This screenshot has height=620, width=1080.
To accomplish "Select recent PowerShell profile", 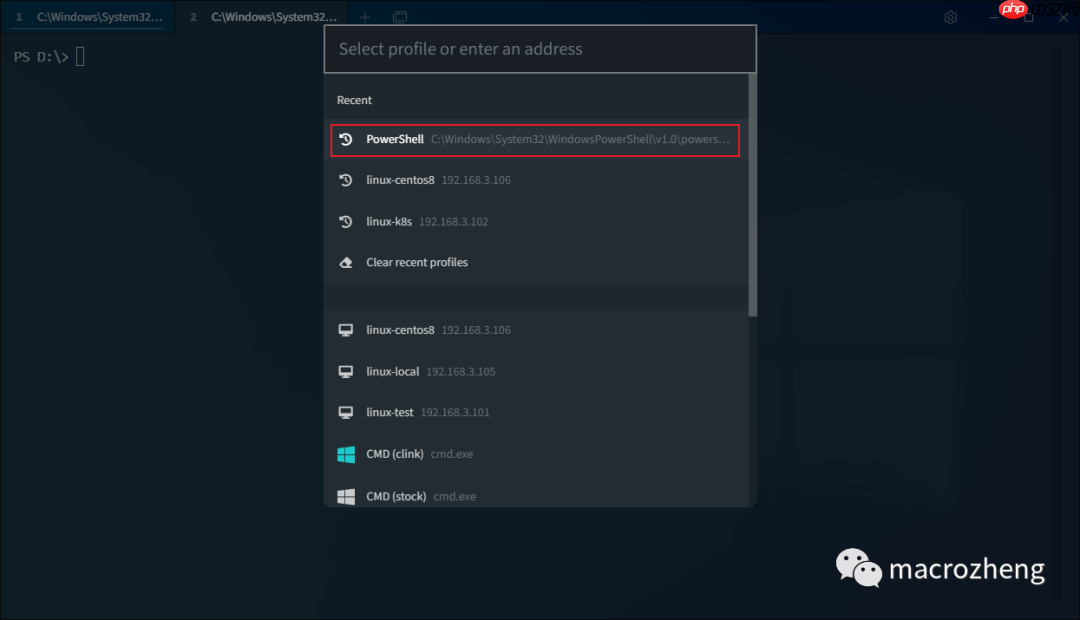I will (x=535, y=140).
